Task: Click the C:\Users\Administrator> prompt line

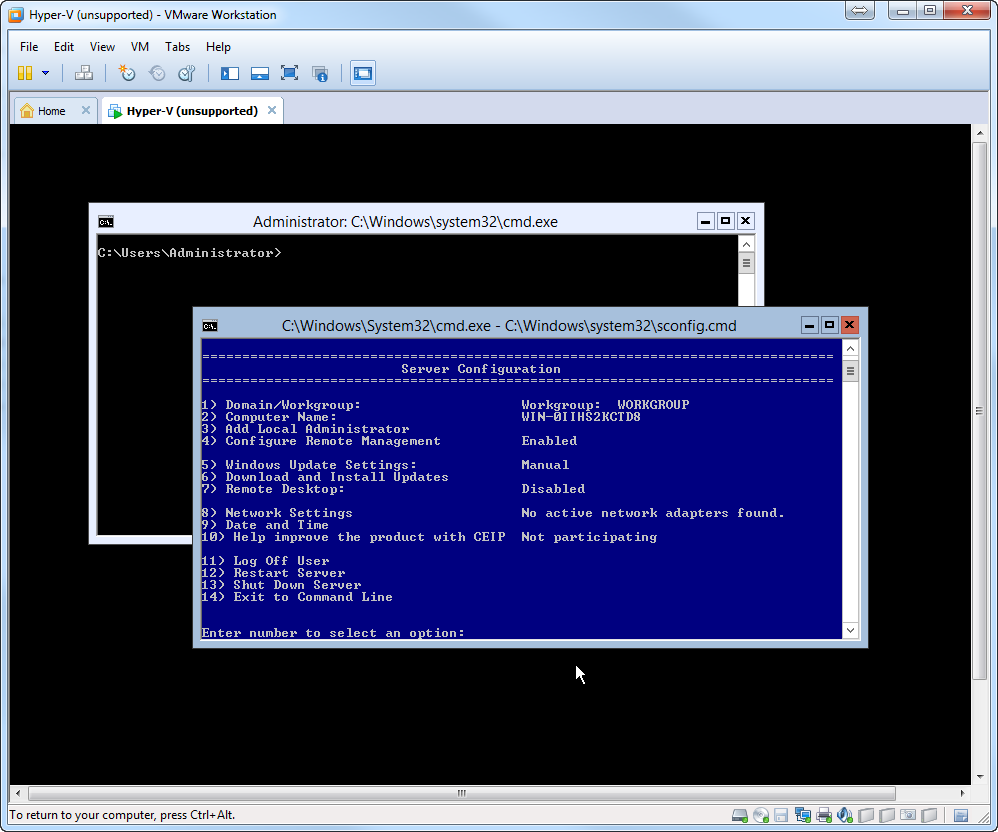Action: coord(189,253)
